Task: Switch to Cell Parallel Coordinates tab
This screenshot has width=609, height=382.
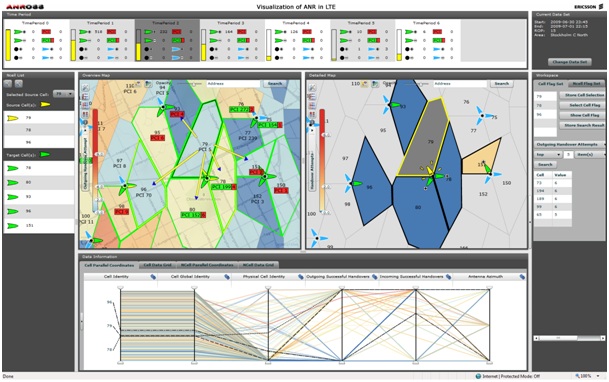Action: pyautogui.click(x=109, y=265)
